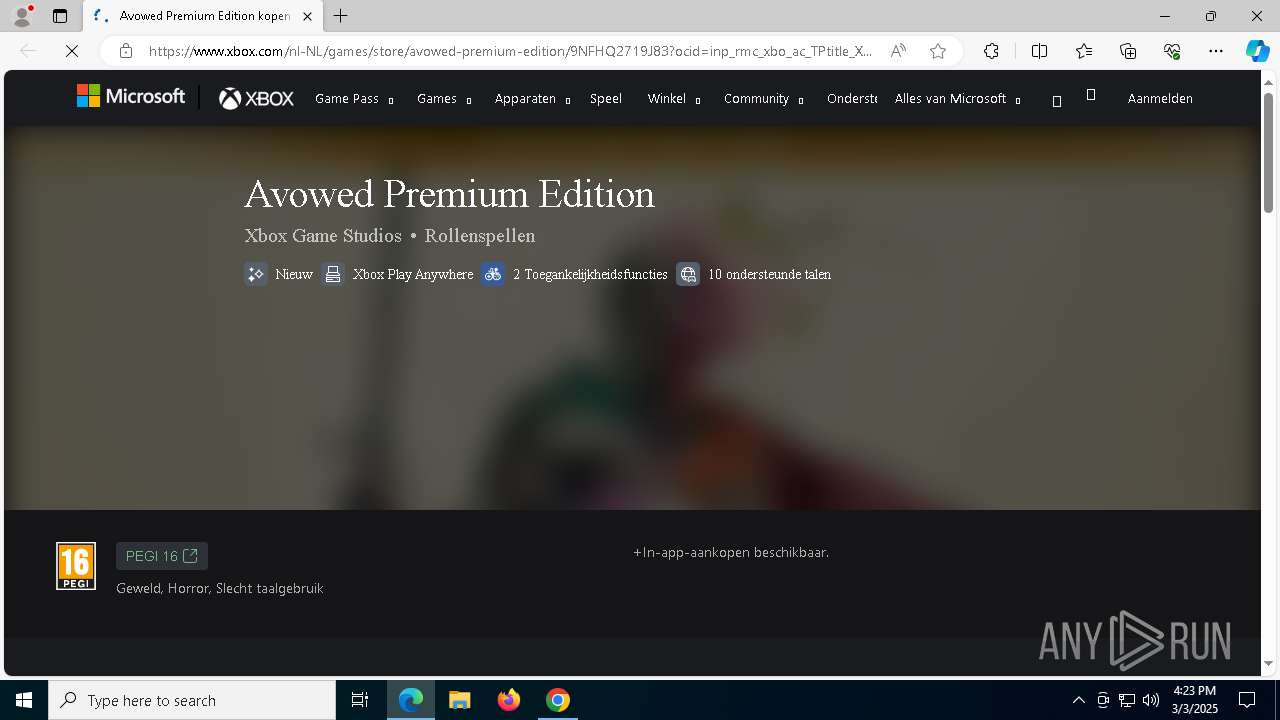Launch Chrome from taskbar
1280x720 pixels.
[558, 700]
